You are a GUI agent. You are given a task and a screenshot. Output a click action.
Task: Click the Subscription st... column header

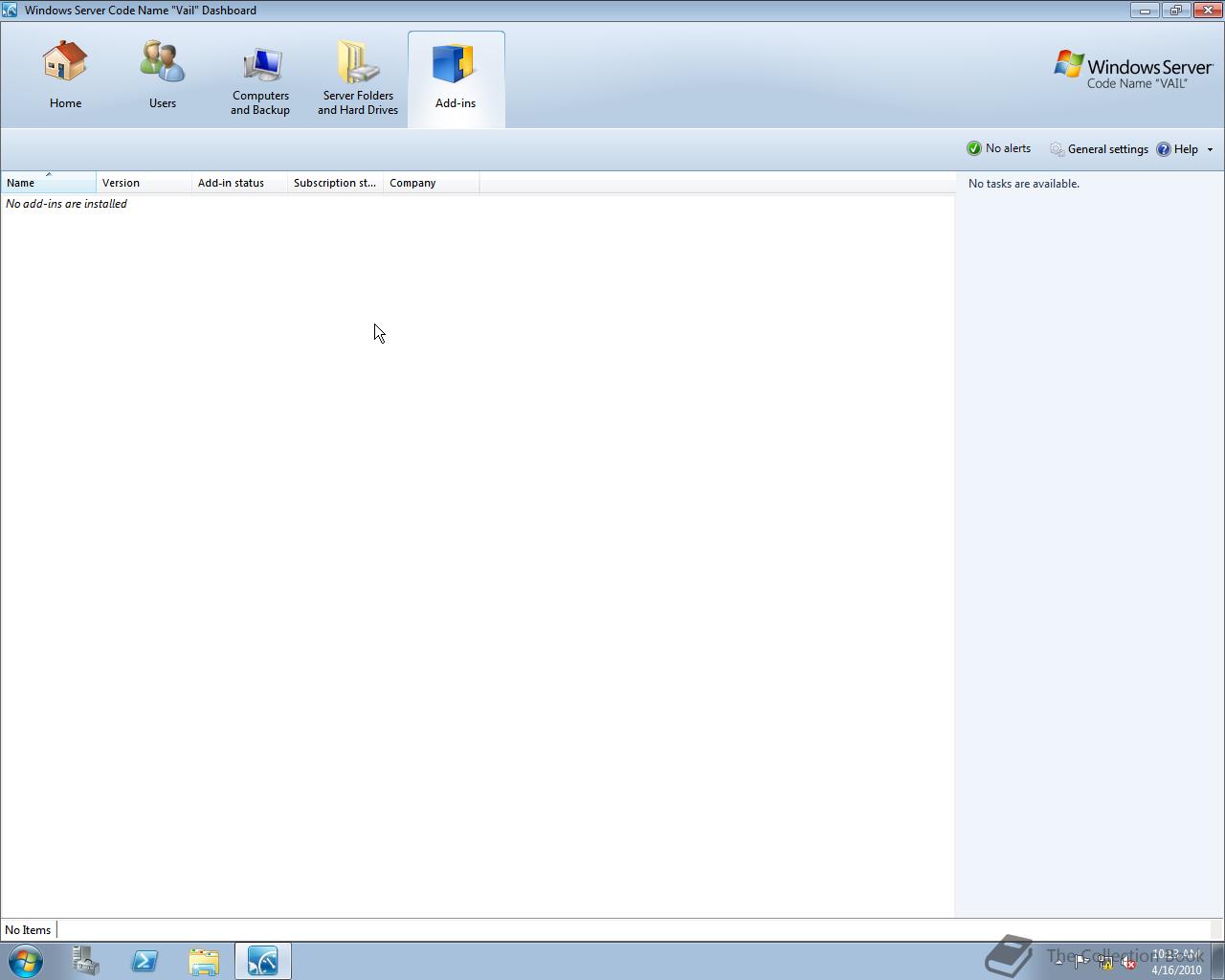tap(336, 183)
